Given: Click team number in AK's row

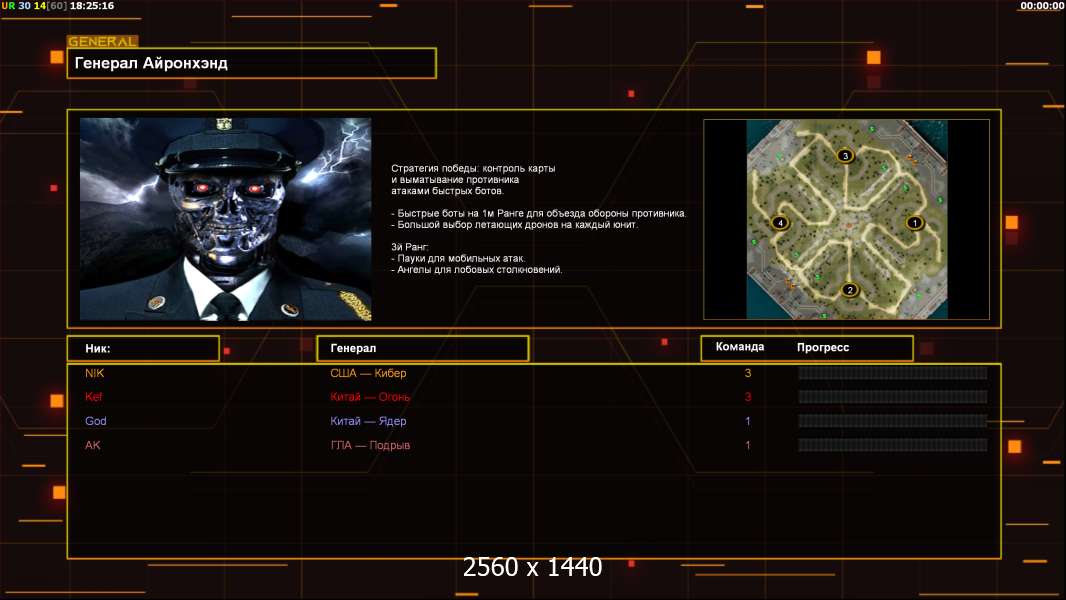Looking at the screenshot, I should coord(748,445).
